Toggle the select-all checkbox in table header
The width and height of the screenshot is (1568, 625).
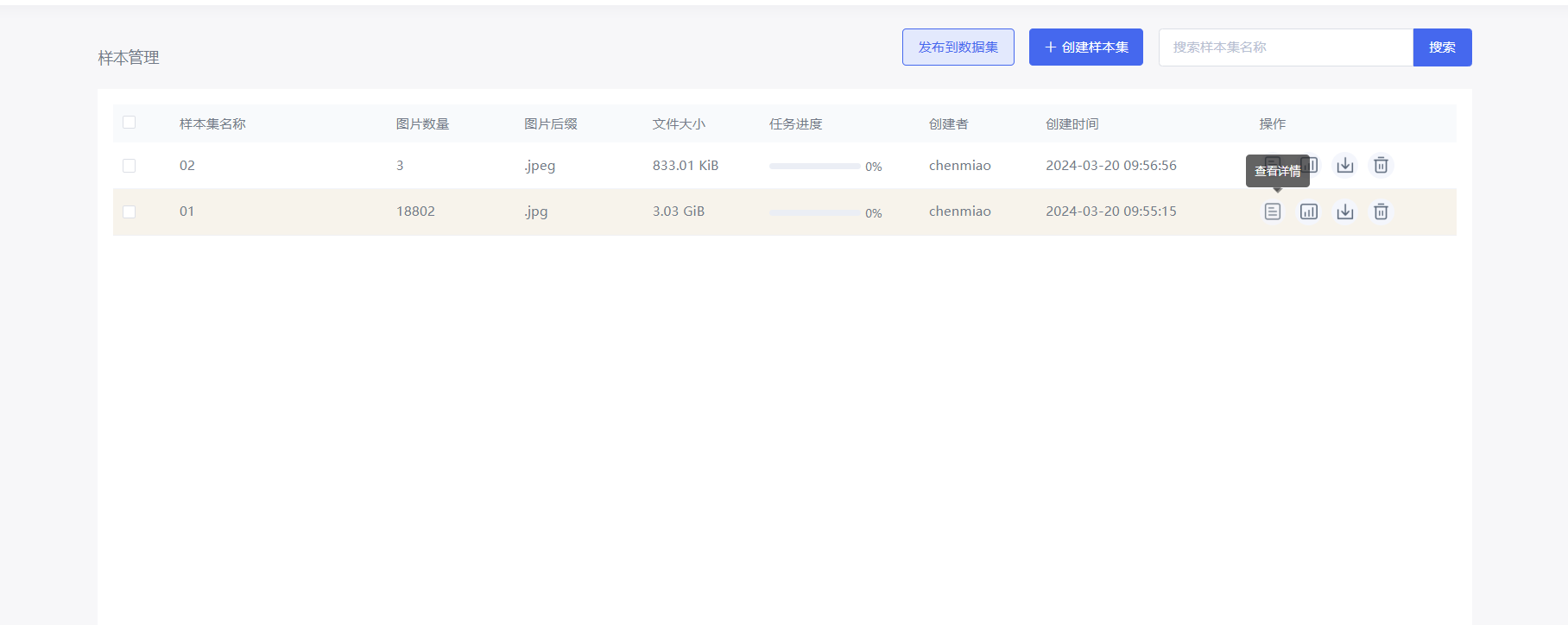click(x=130, y=123)
